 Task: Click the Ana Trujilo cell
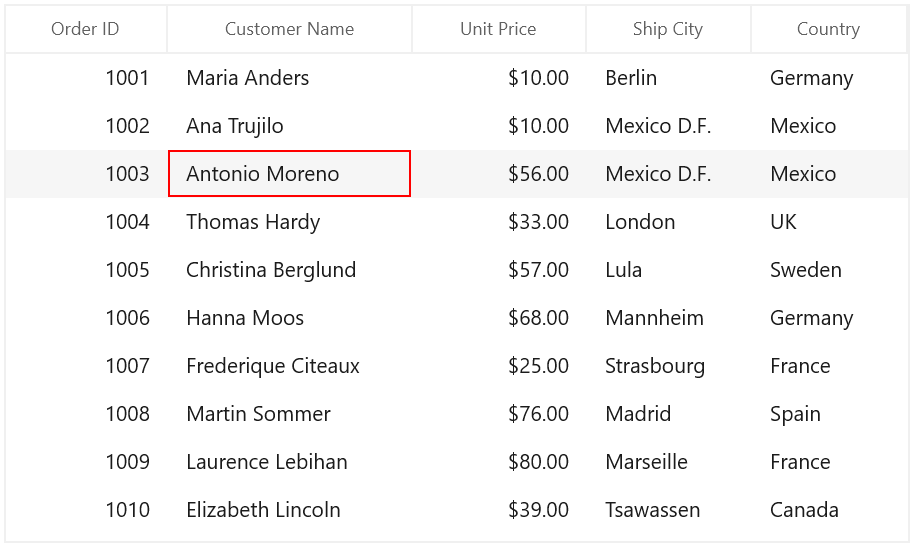click(289, 126)
